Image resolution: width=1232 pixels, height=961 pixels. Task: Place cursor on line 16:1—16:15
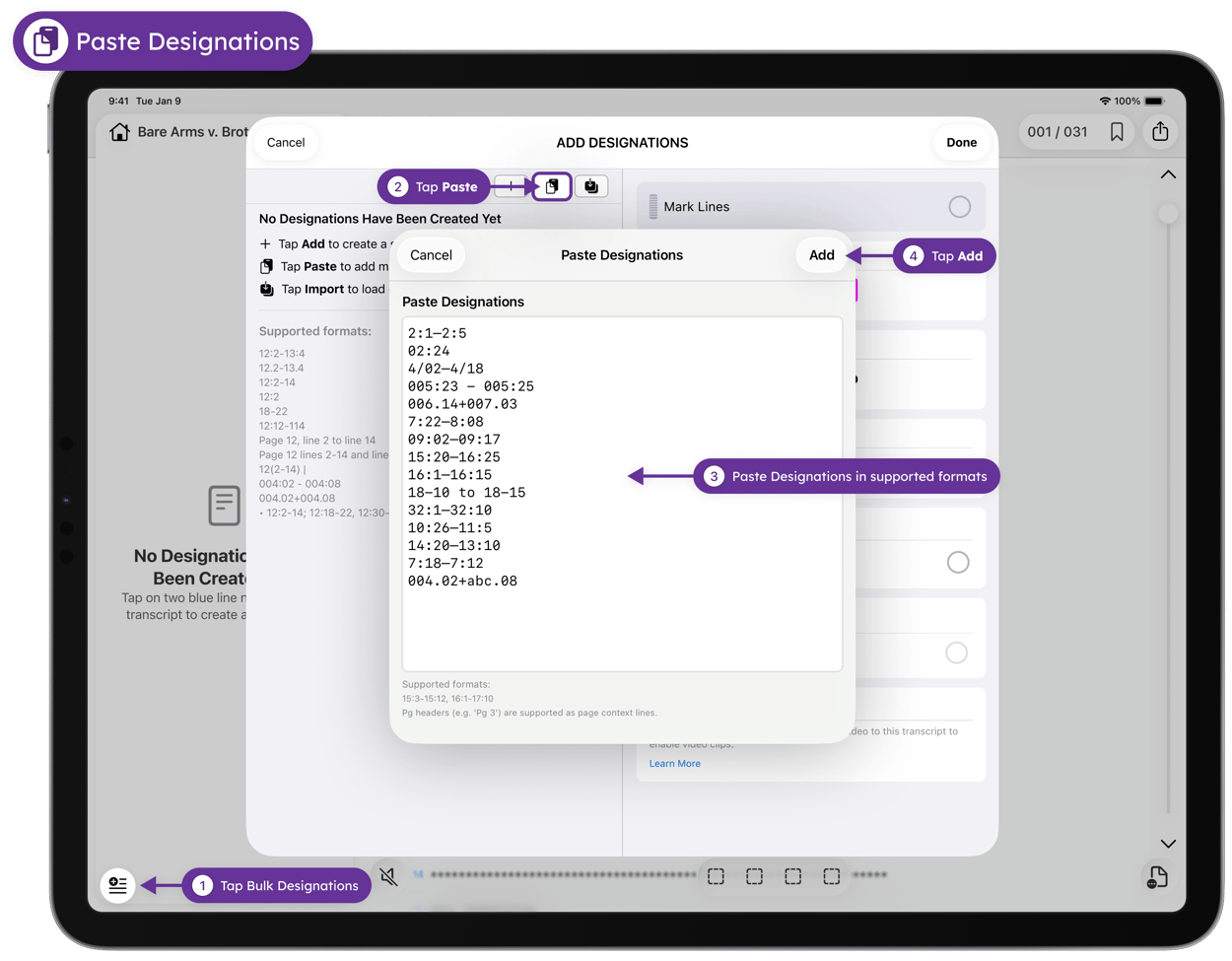pos(449,475)
